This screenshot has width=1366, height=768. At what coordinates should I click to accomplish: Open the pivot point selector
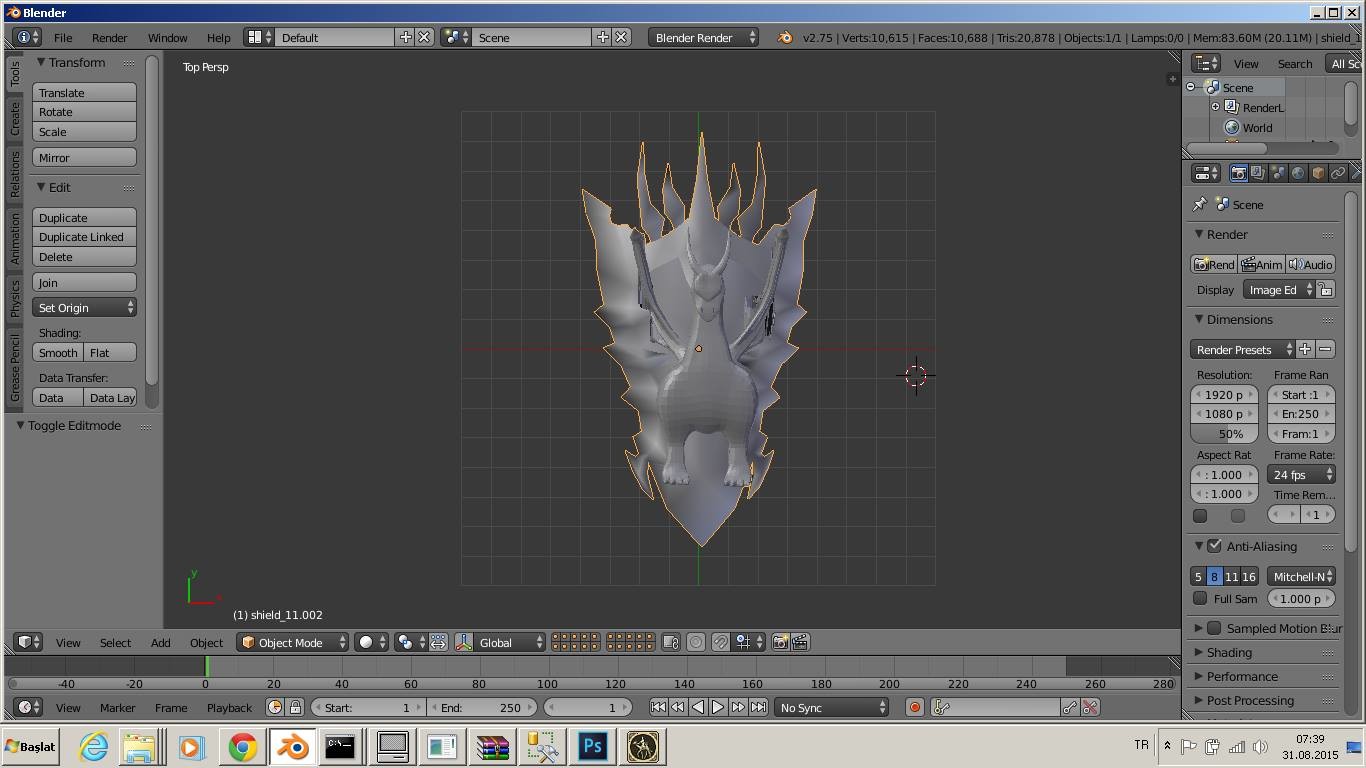[x=409, y=642]
